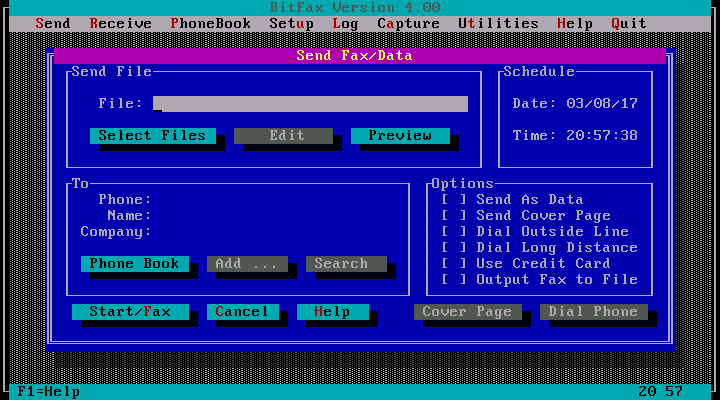Viewport: 720px width, 400px height.
Task: Open the Log menu
Action: click(345, 23)
